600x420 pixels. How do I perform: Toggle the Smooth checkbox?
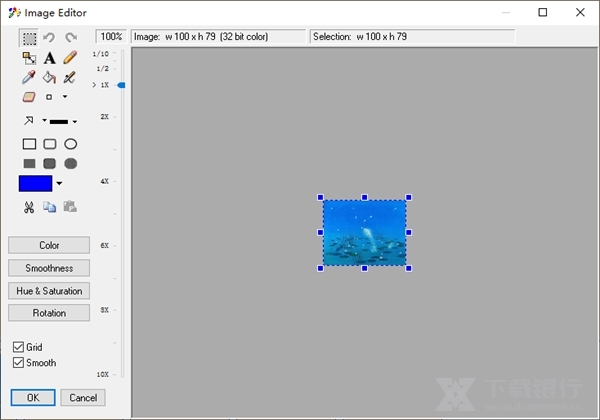coord(18,362)
